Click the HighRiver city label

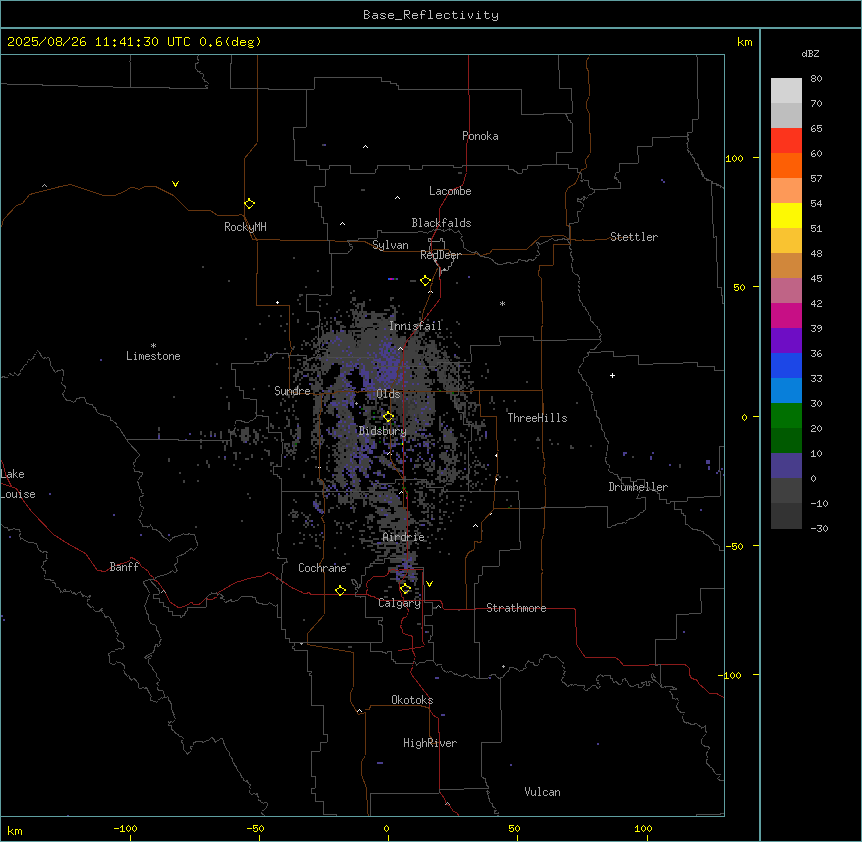pyautogui.click(x=430, y=743)
